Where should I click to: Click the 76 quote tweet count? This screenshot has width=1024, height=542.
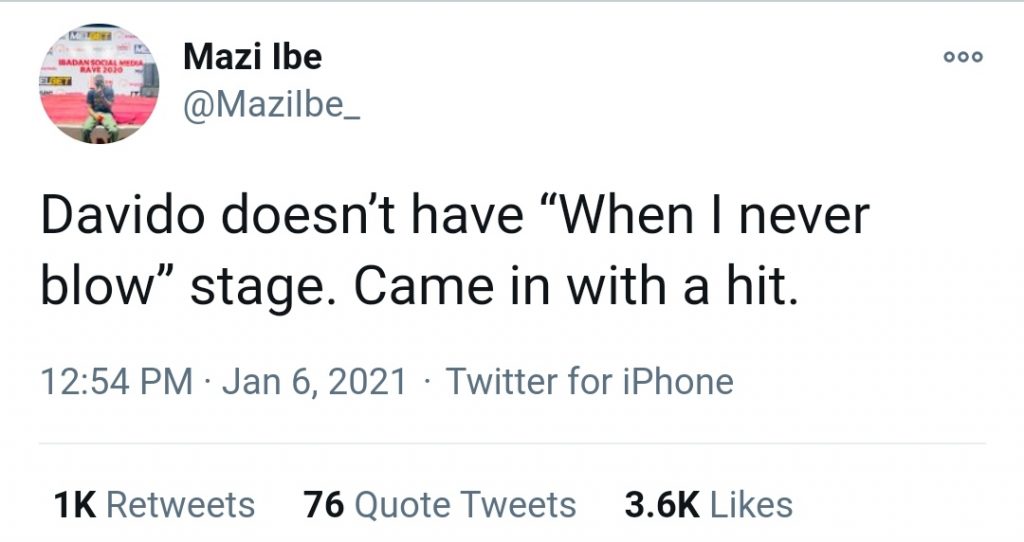[325, 505]
